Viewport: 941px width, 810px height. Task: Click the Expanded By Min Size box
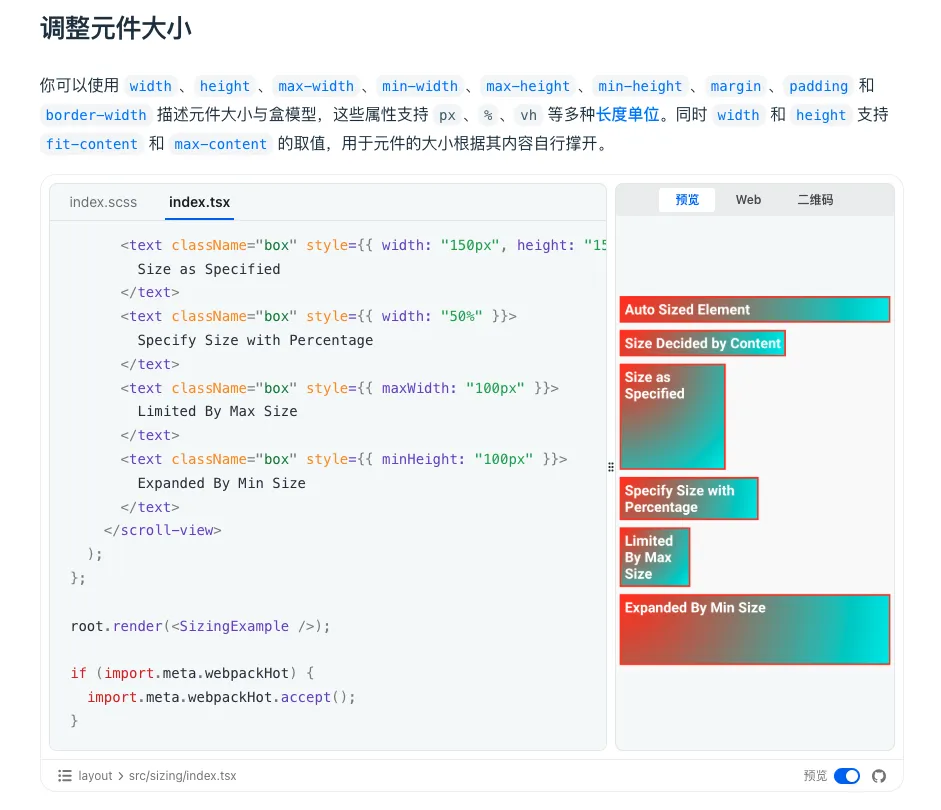click(754, 629)
